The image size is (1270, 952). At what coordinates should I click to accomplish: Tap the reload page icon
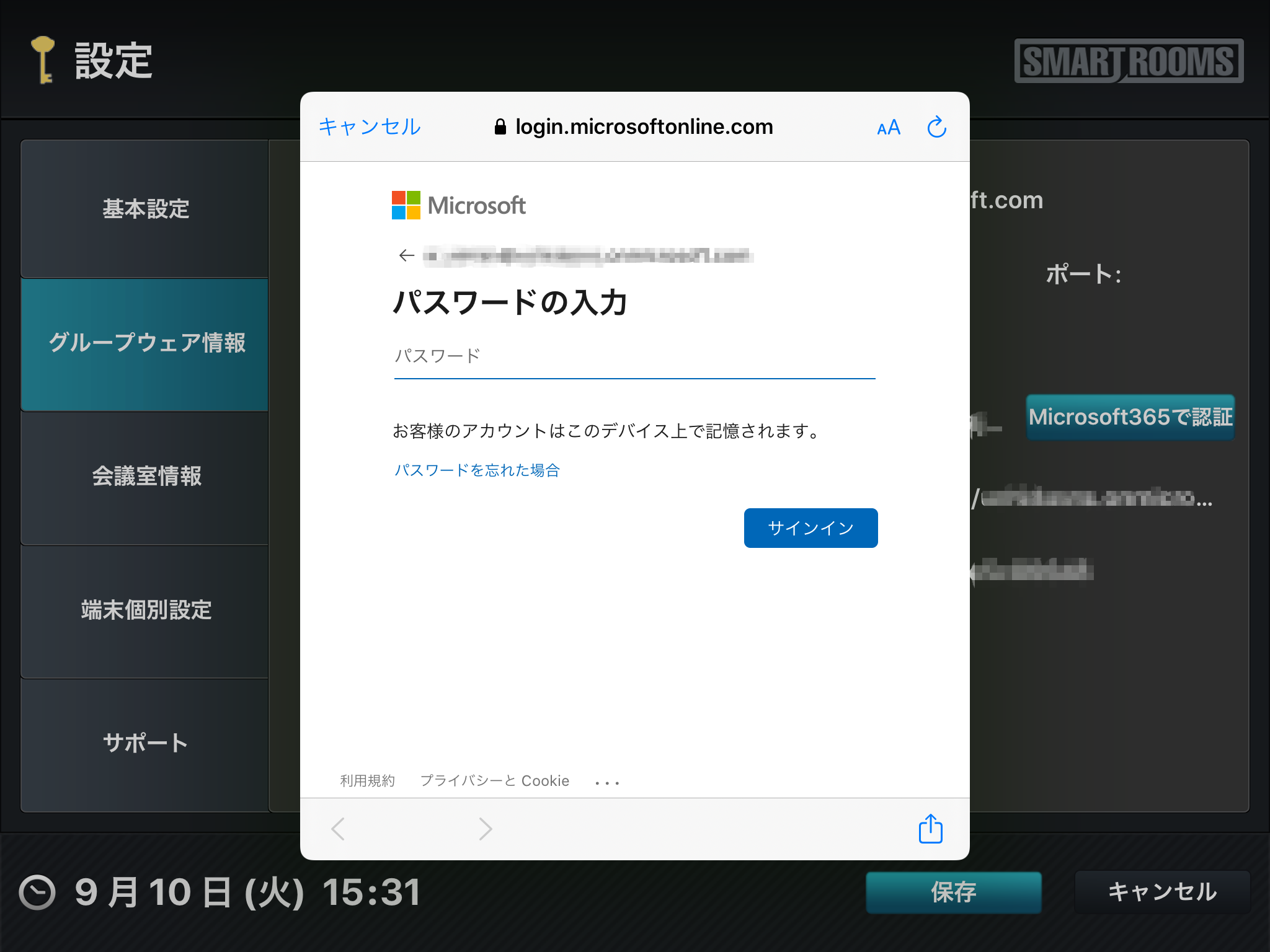point(936,127)
